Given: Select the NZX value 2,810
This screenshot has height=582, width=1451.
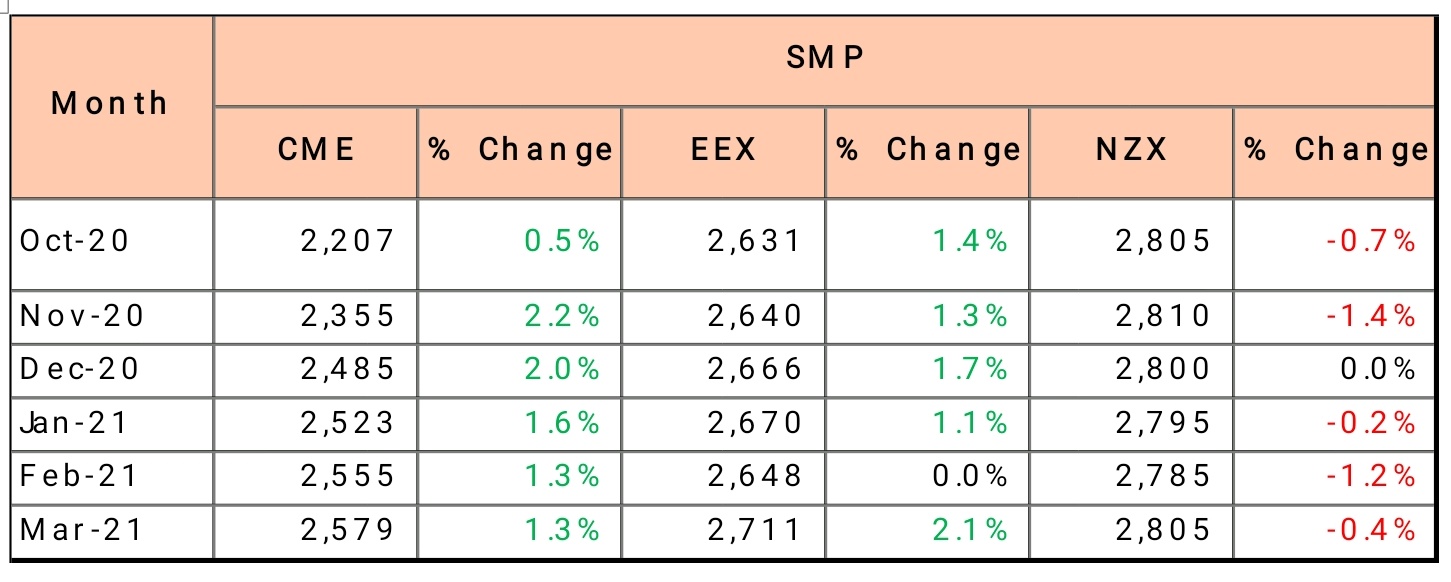Looking at the screenshot, I should 1162,316.
